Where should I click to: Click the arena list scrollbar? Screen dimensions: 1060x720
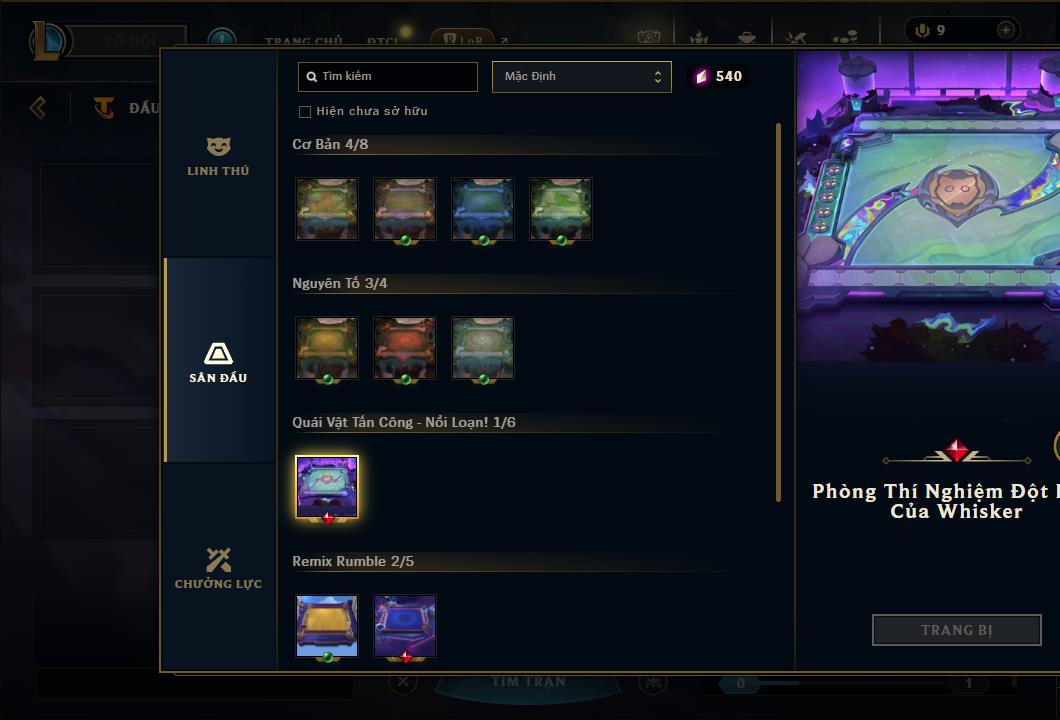778,312
